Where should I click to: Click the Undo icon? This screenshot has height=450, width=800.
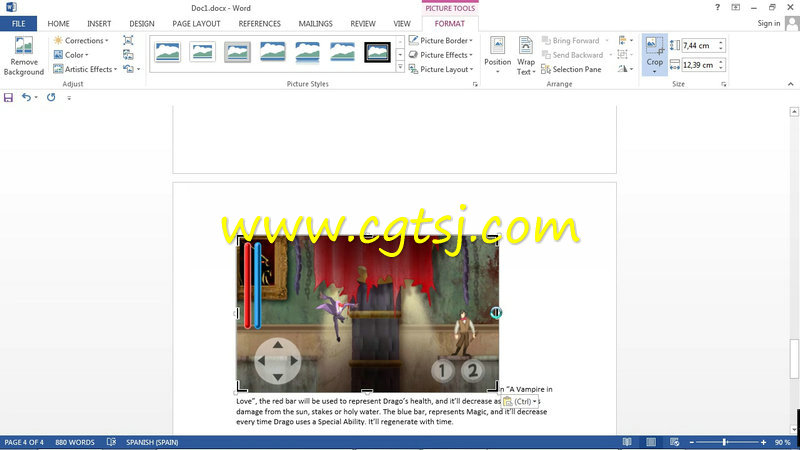tap(26, 97)
